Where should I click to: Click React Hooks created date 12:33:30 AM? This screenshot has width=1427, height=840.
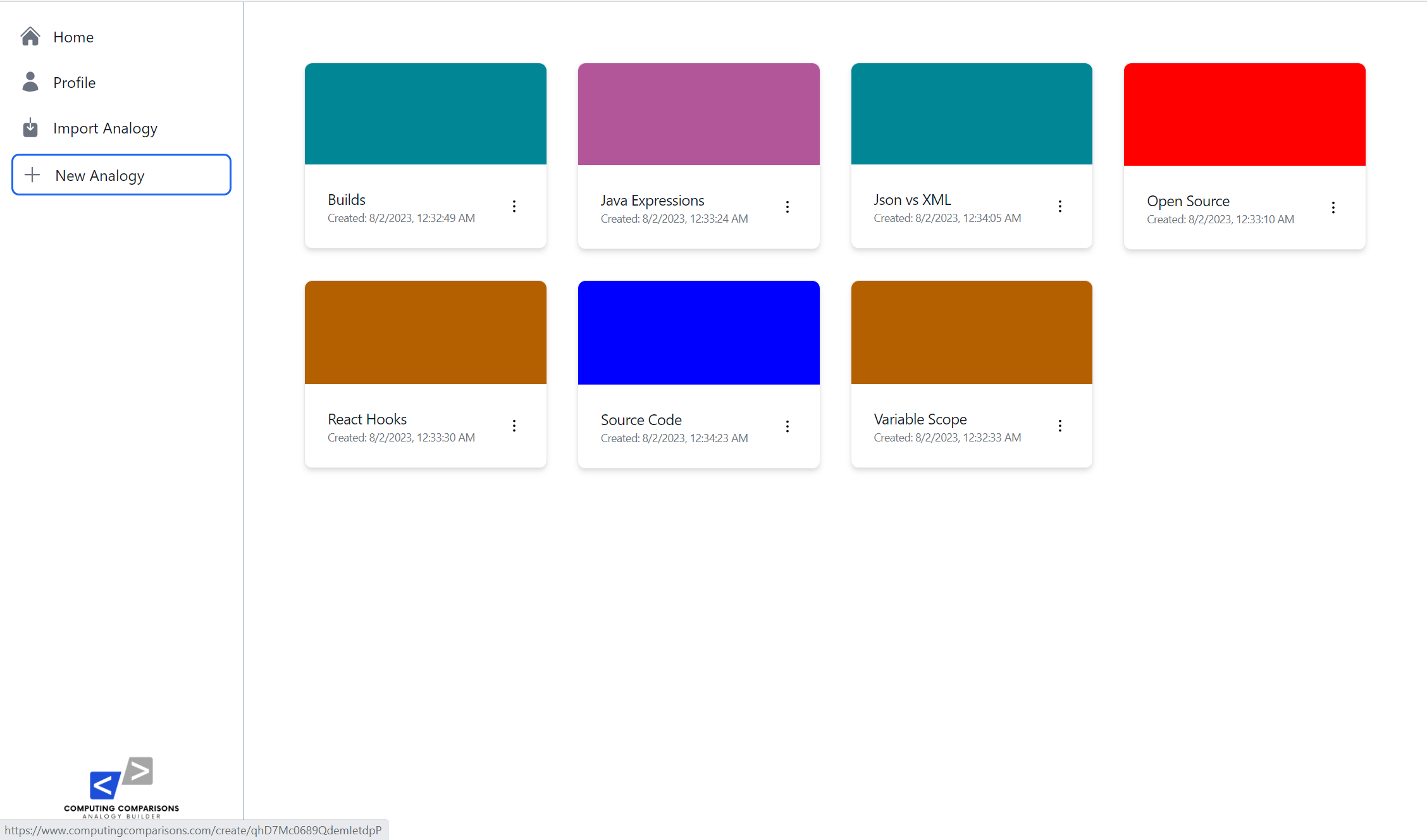click(x=401, y=438)
